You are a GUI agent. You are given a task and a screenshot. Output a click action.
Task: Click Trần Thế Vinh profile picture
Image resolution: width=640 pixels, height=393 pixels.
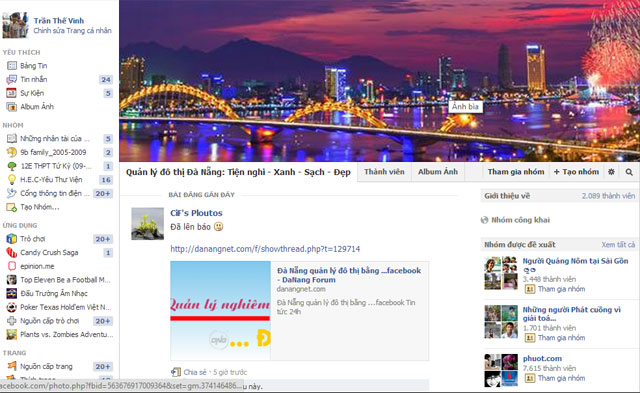15,25
